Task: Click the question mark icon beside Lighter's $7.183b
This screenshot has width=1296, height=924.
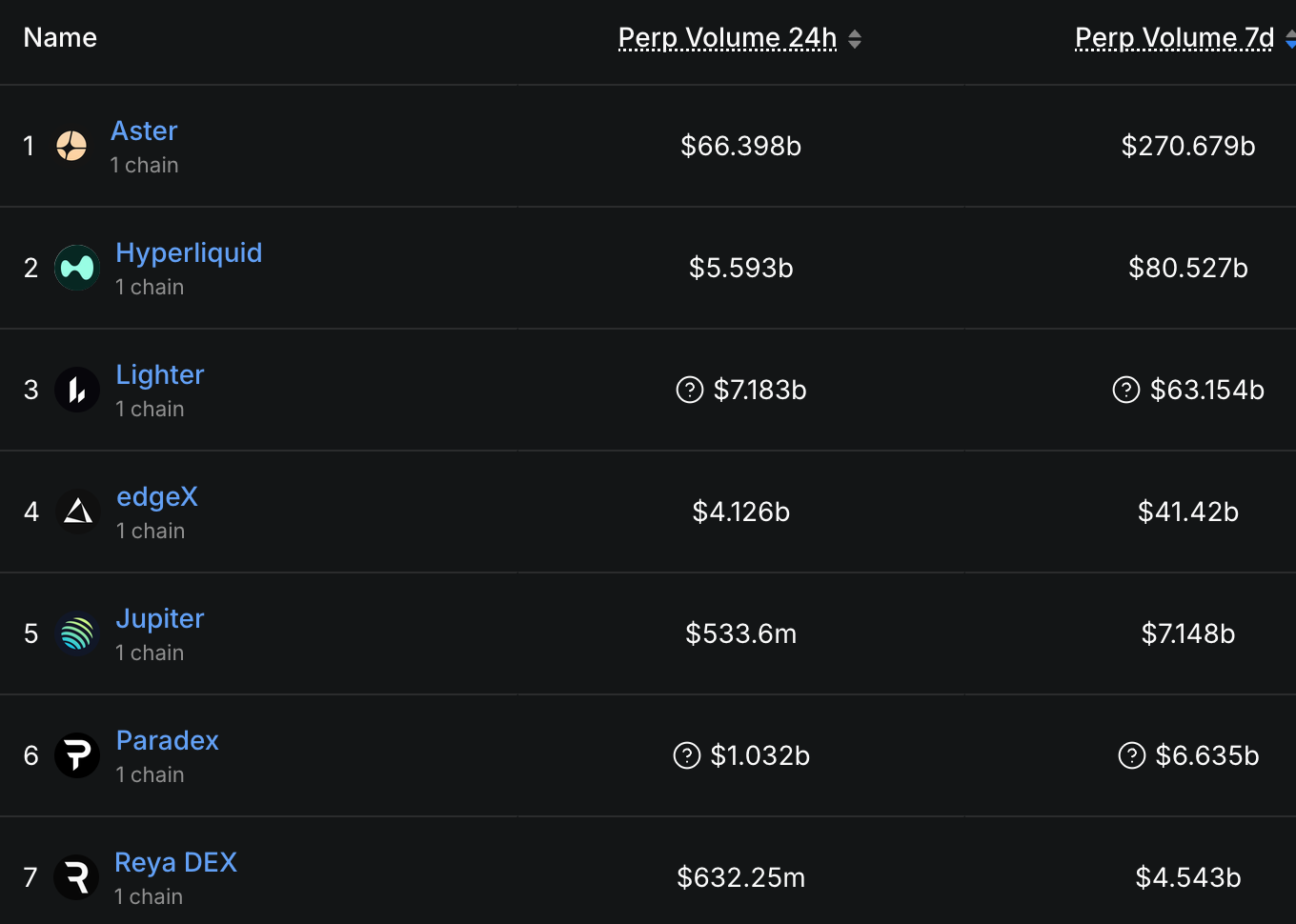Action: [690, 390]
